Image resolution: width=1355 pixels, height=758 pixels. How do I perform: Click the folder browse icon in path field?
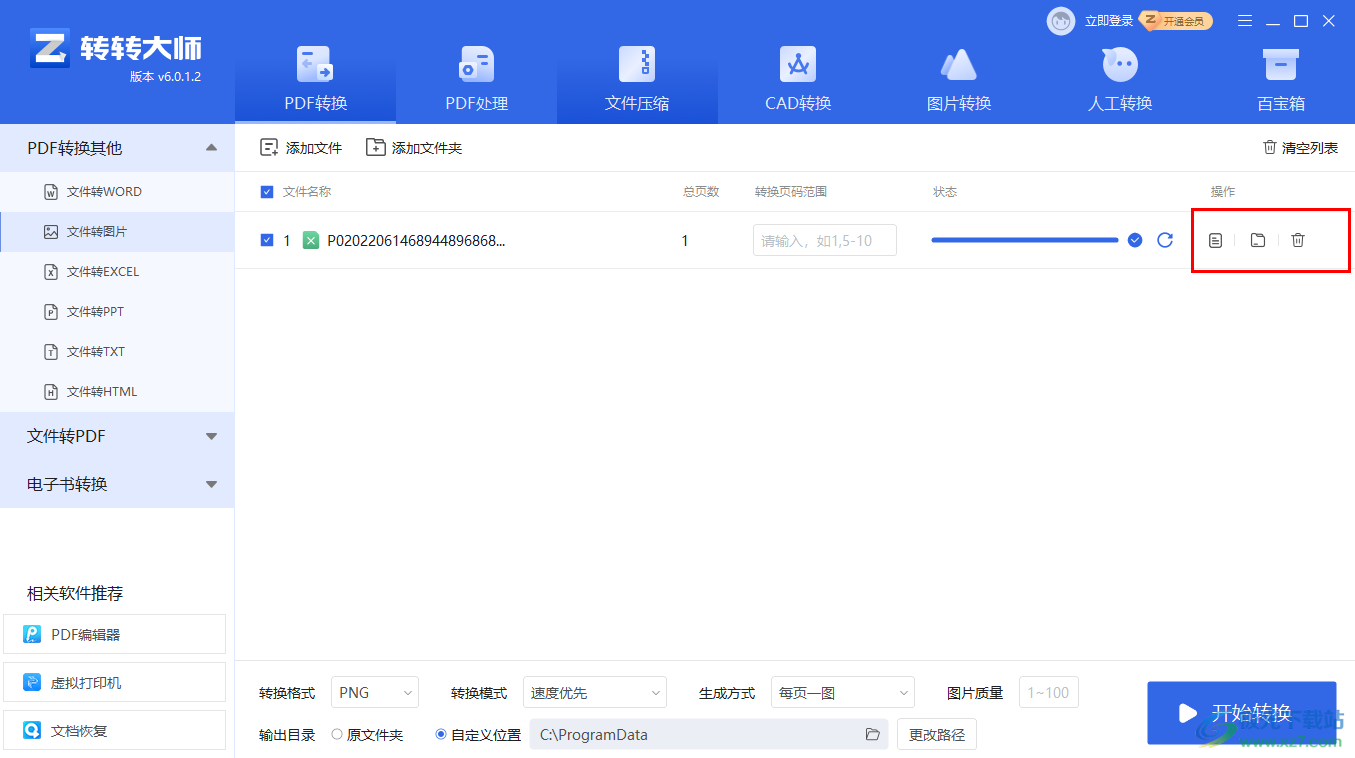click(x=873, y=734)
